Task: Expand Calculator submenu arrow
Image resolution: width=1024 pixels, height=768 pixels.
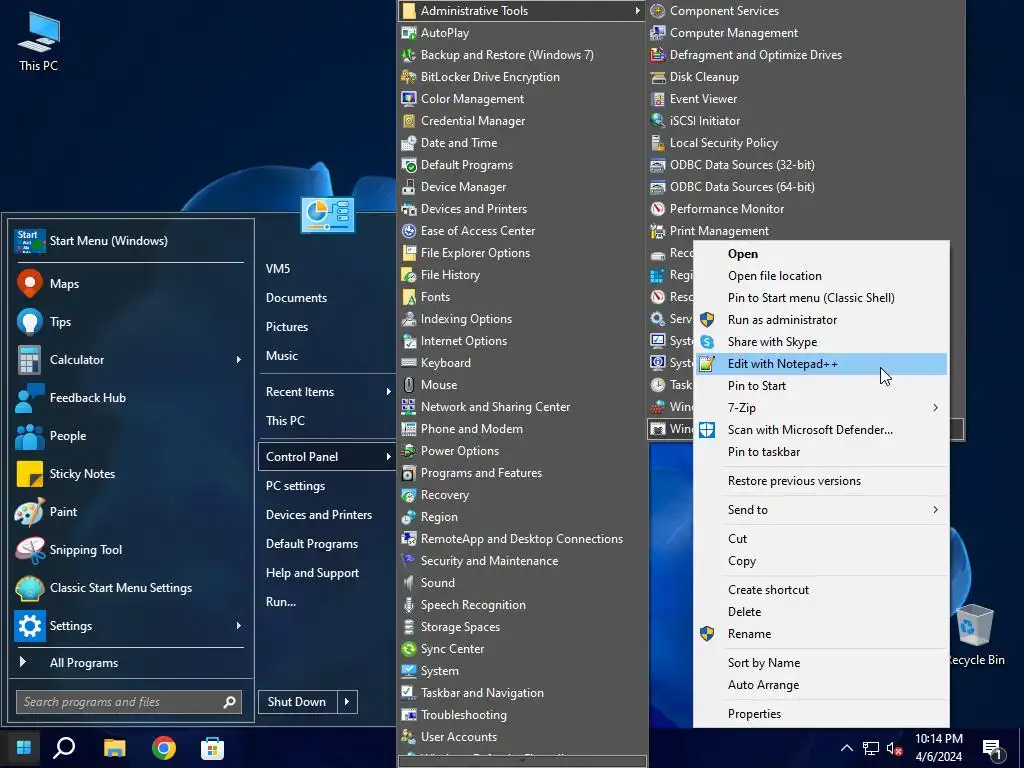Action: [238, 359]
